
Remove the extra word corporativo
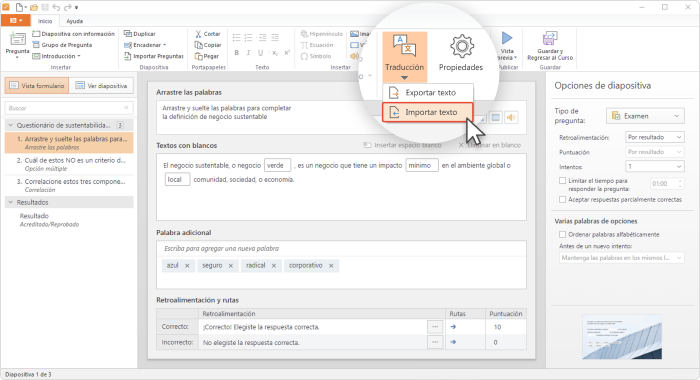pos(331,266)
